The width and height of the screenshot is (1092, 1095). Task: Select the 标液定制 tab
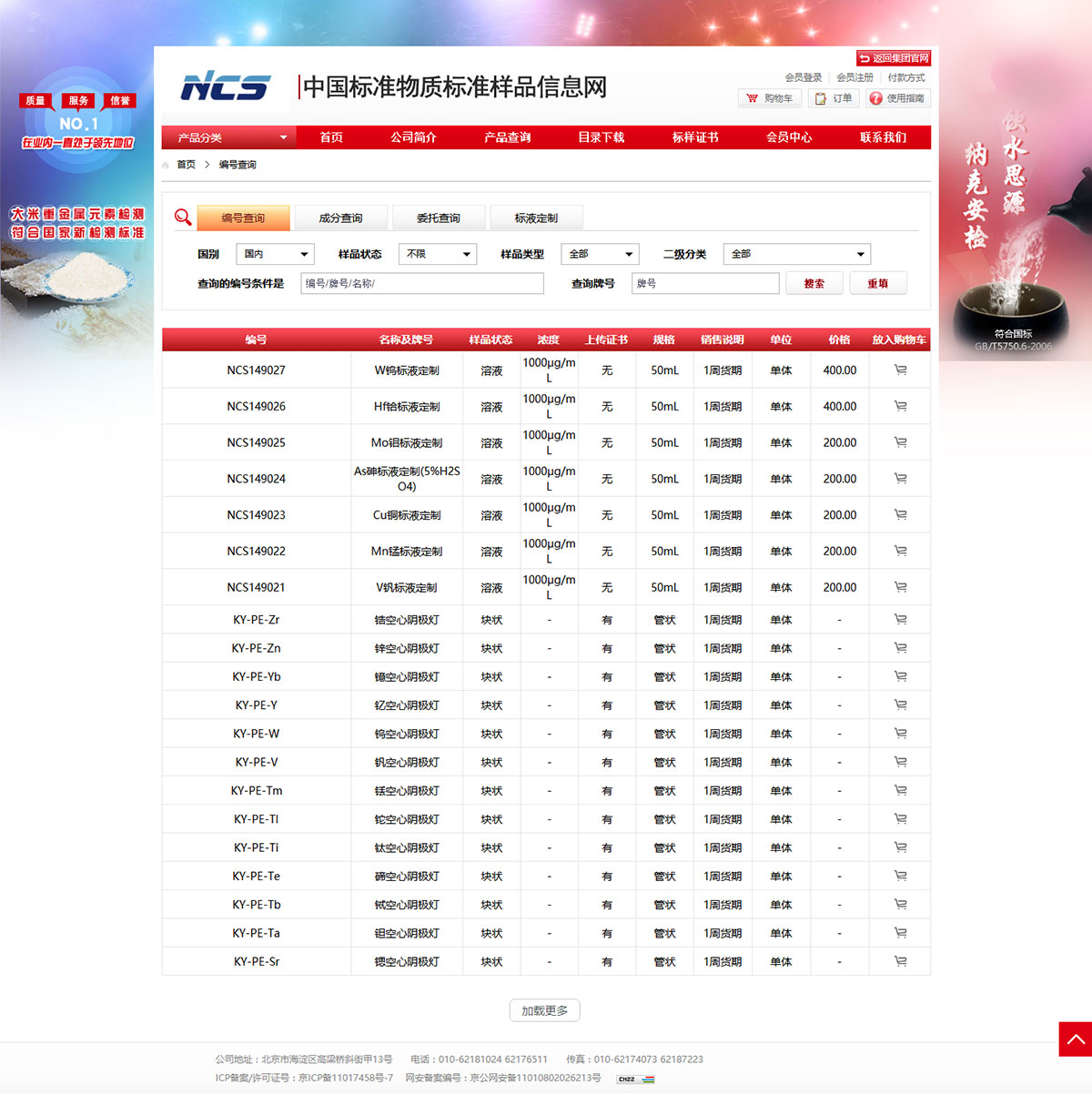point(536,218)
